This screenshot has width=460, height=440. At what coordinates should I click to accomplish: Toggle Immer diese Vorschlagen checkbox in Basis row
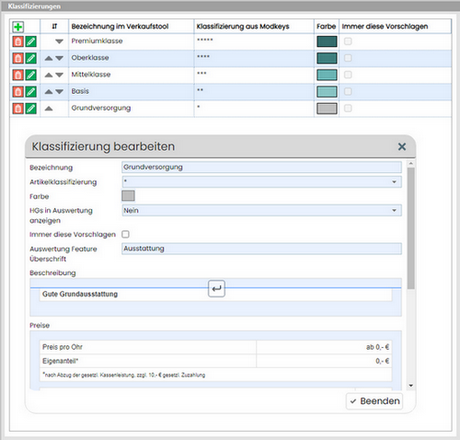(x=348, y=91)
